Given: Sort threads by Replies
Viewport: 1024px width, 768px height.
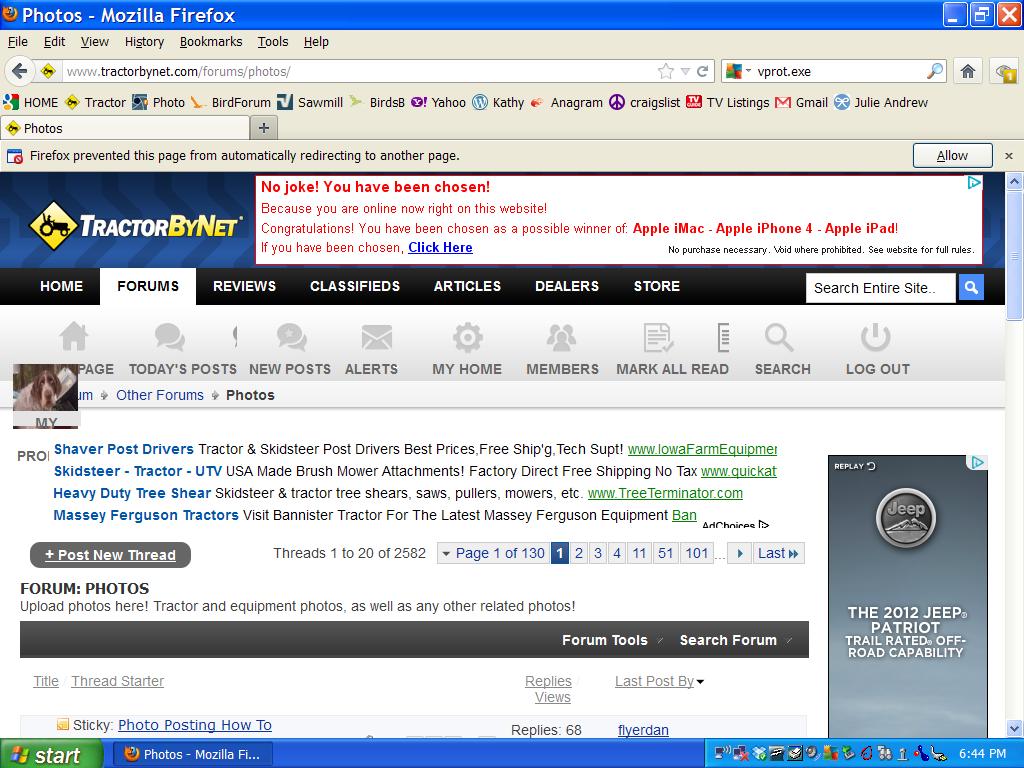Looking at the screenshot, I should [548, 681].
